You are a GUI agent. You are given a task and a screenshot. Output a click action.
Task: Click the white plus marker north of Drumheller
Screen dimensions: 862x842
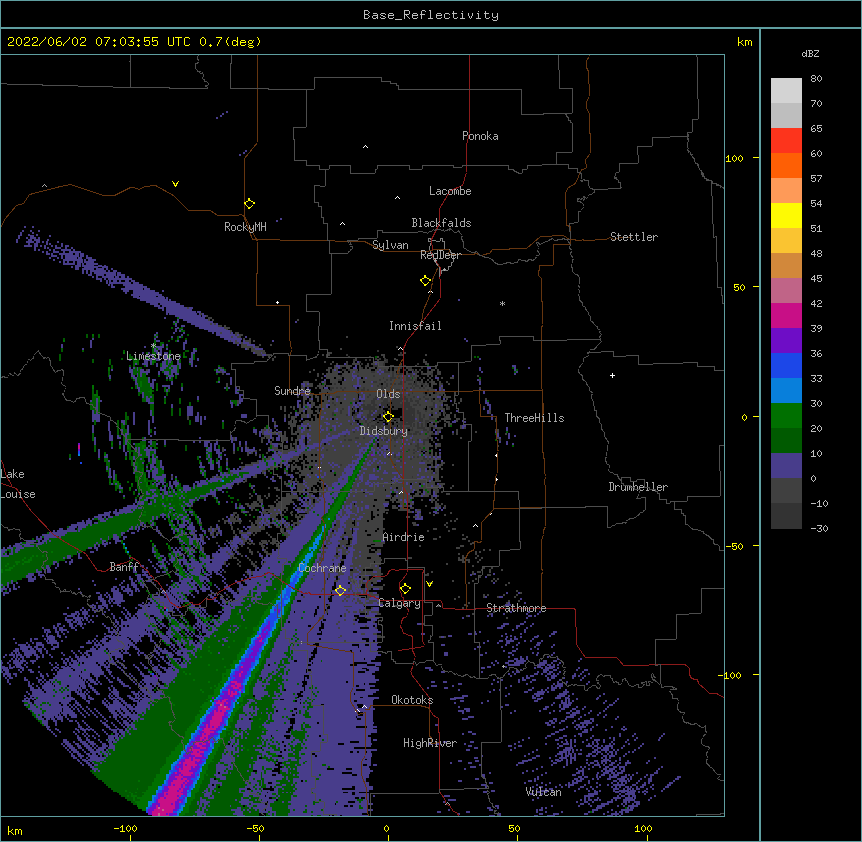612,375
